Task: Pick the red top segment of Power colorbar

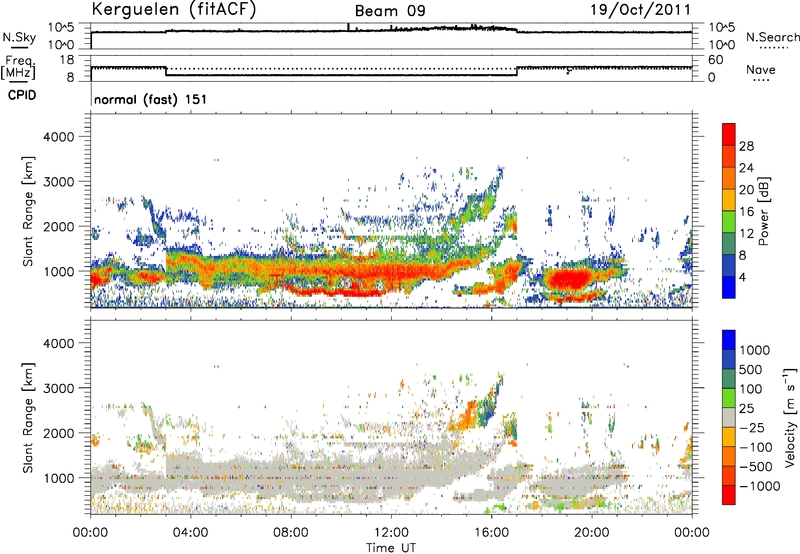Action: pos(729,135)
